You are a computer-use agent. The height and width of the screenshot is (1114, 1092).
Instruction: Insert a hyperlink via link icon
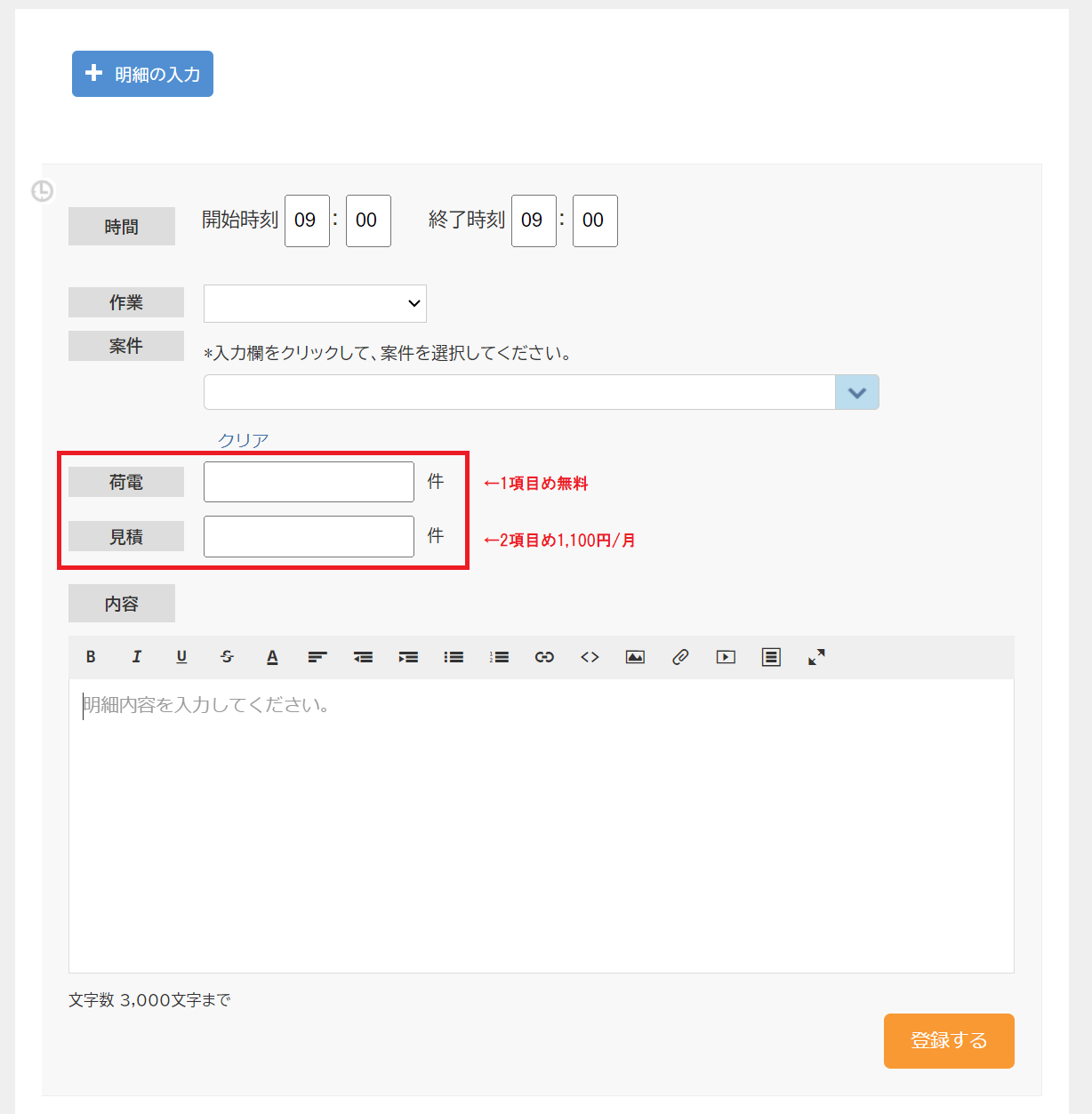[x=544, y=657]
